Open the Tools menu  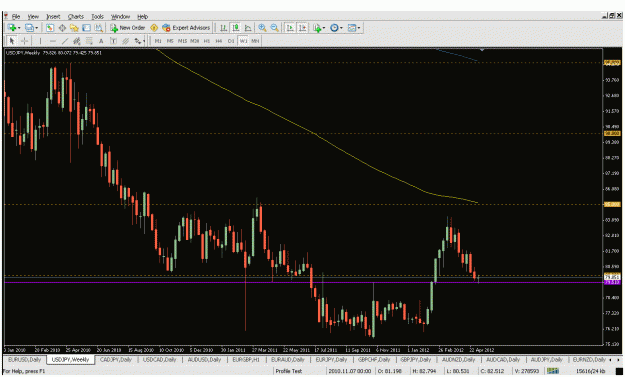(97, 17)
